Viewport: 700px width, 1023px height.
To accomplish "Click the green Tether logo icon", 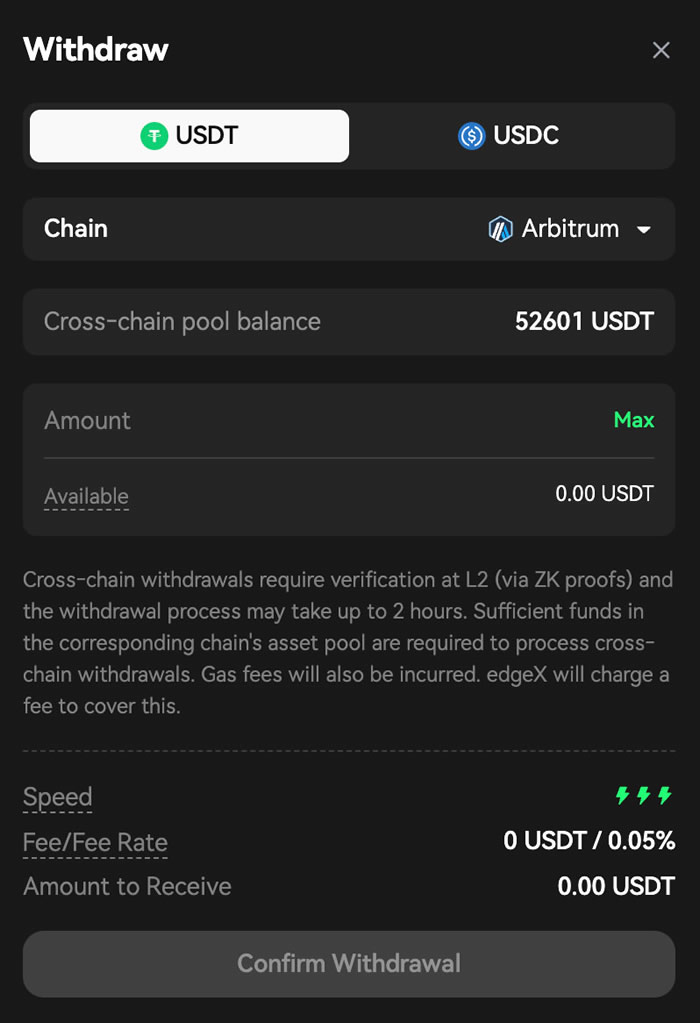I will (x=154, y=136).
